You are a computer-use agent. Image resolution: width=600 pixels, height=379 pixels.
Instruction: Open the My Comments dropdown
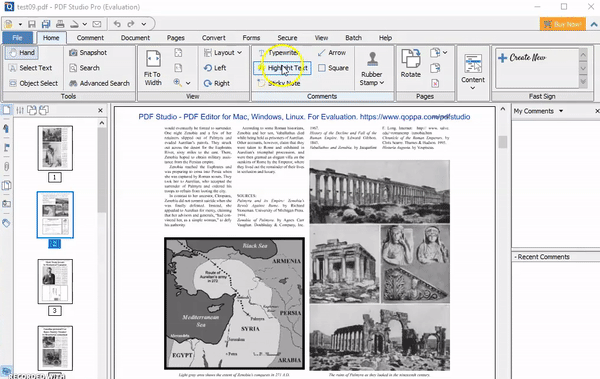(x=561, y=111)
